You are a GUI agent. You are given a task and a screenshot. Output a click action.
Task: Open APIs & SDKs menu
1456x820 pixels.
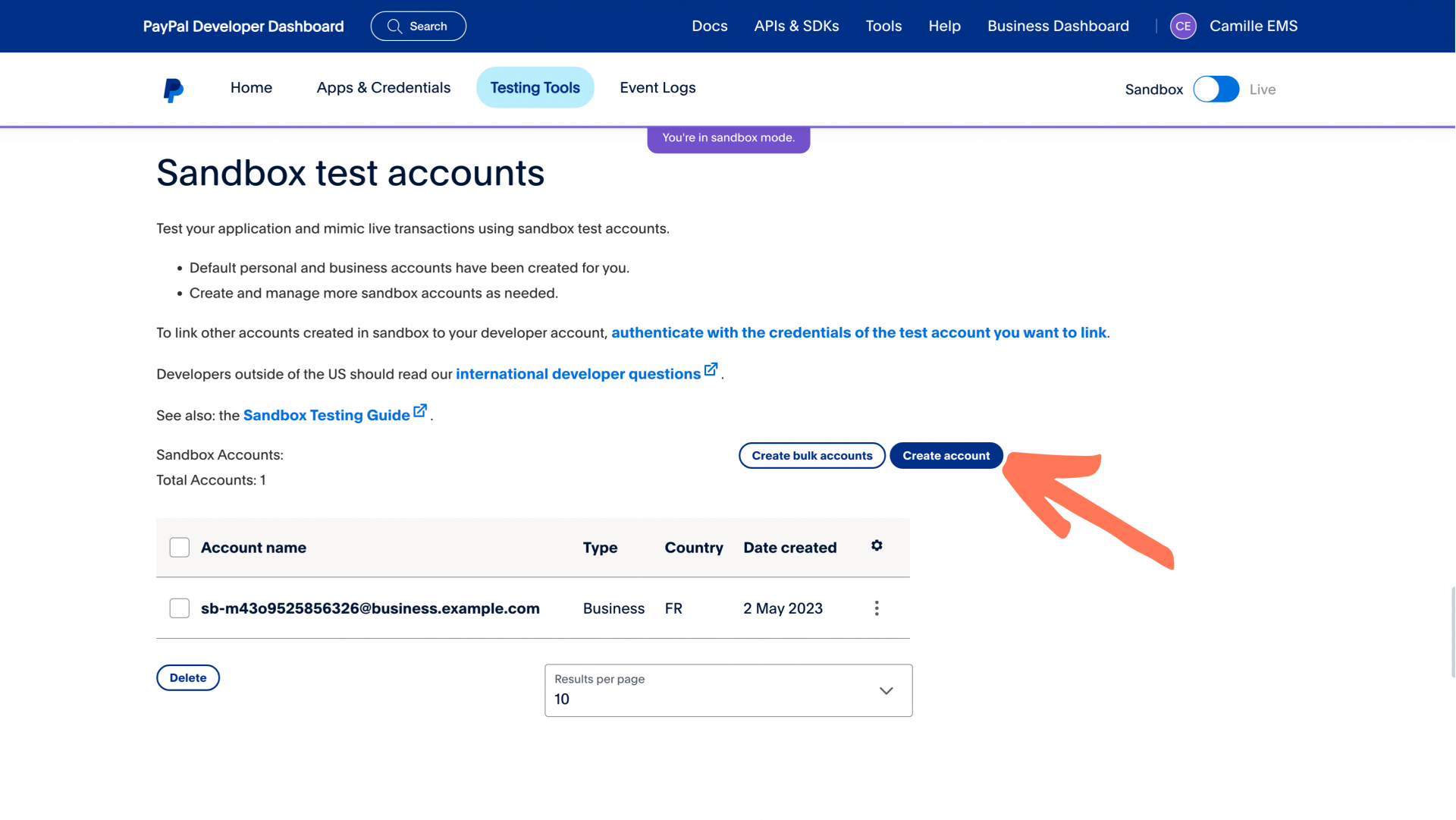[796, 27]
